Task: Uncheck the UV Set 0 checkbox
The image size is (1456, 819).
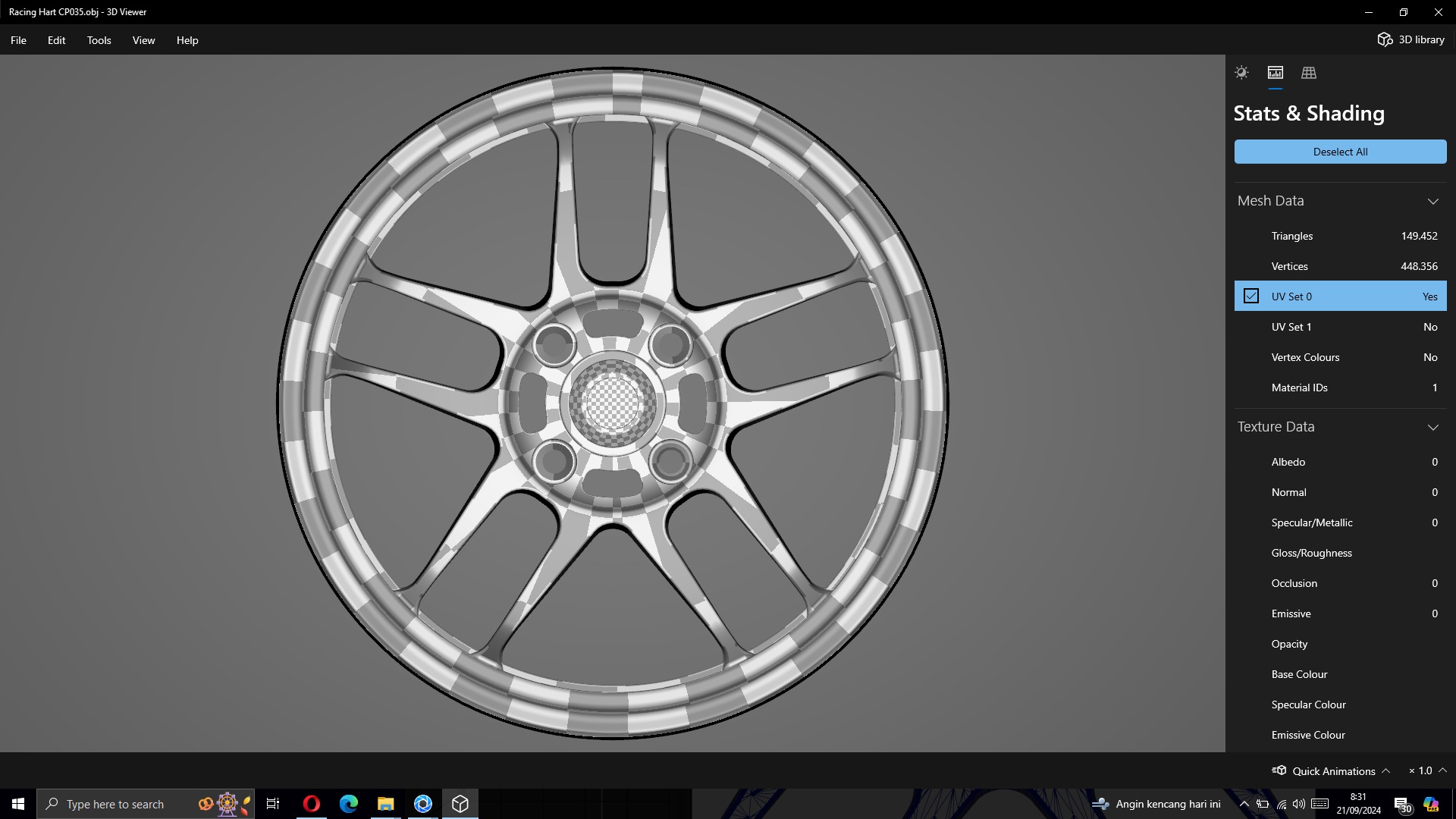Action: point(1251,297)
